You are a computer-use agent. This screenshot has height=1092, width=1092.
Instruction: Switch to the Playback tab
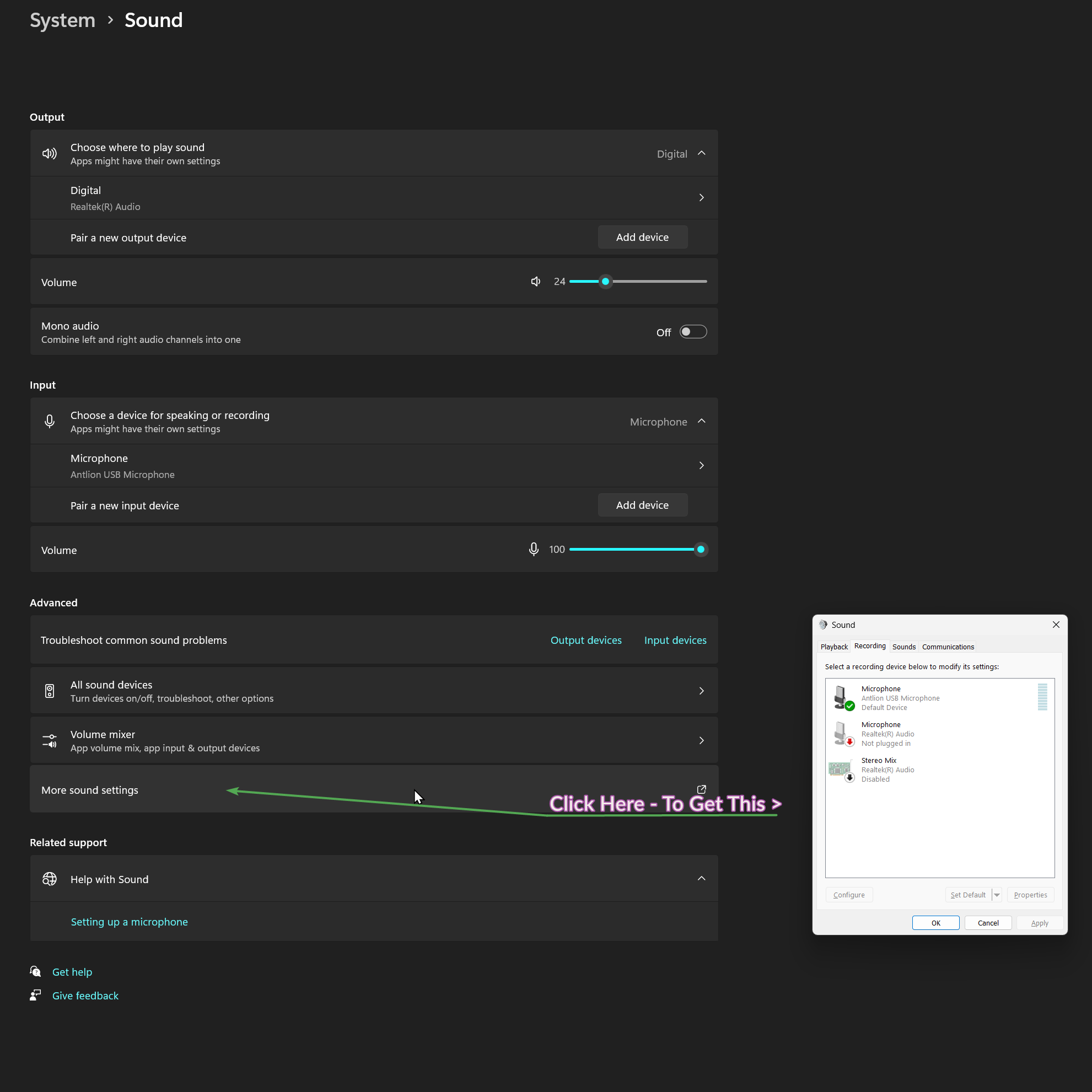click(833, 647)
